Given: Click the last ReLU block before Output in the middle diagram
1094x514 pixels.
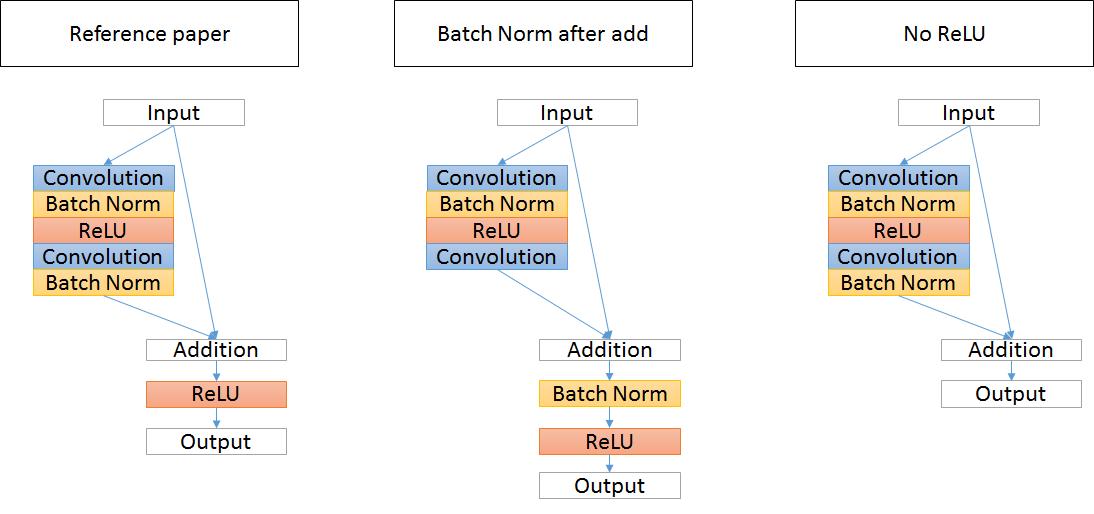Looking at the screenshot, I should [610, 442].
